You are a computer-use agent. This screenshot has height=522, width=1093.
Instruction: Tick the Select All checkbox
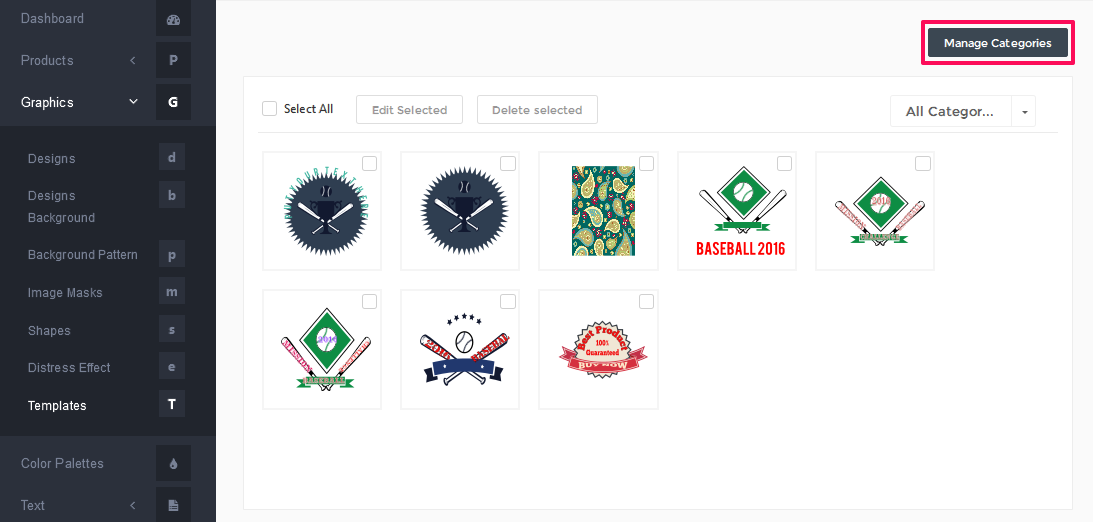(x=270, y=109)
